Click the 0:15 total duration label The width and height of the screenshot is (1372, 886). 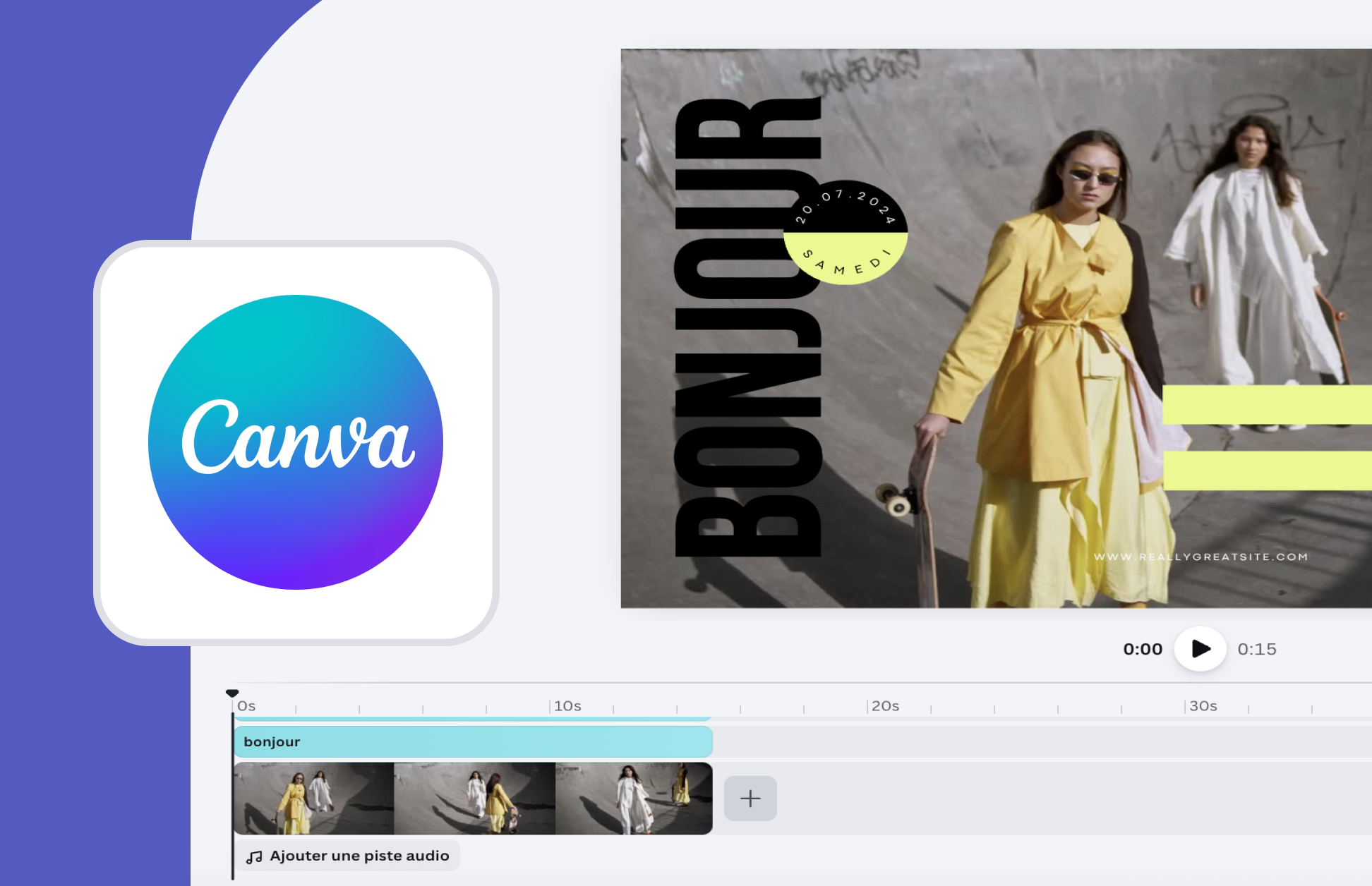[1257, 649]
